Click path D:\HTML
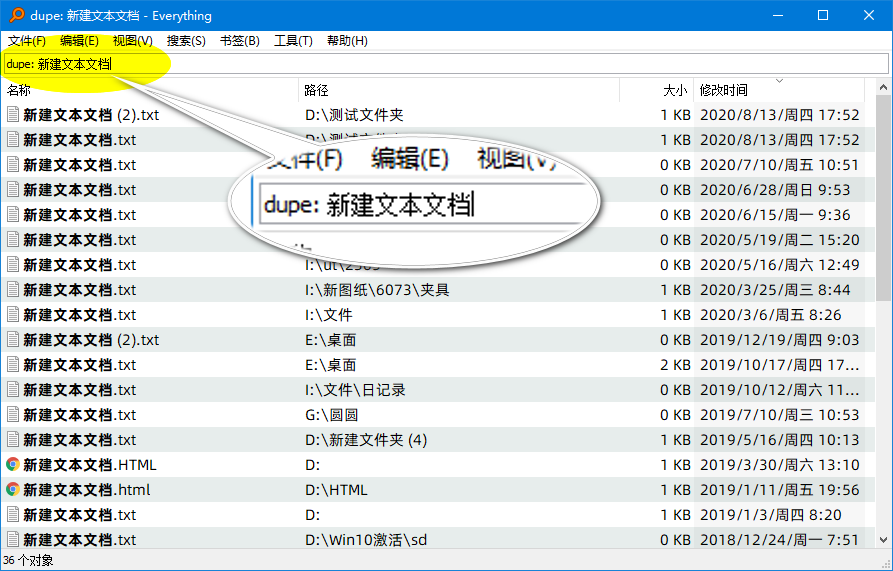Screen dimensions: 893x571 tap(336, 490)
